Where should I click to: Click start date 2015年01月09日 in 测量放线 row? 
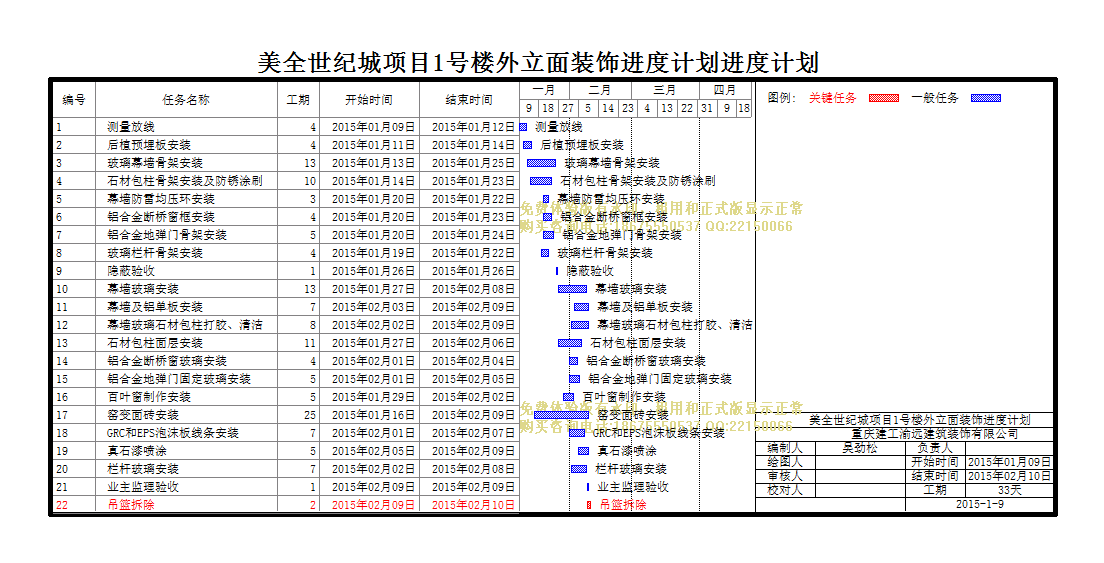(373, 127)
